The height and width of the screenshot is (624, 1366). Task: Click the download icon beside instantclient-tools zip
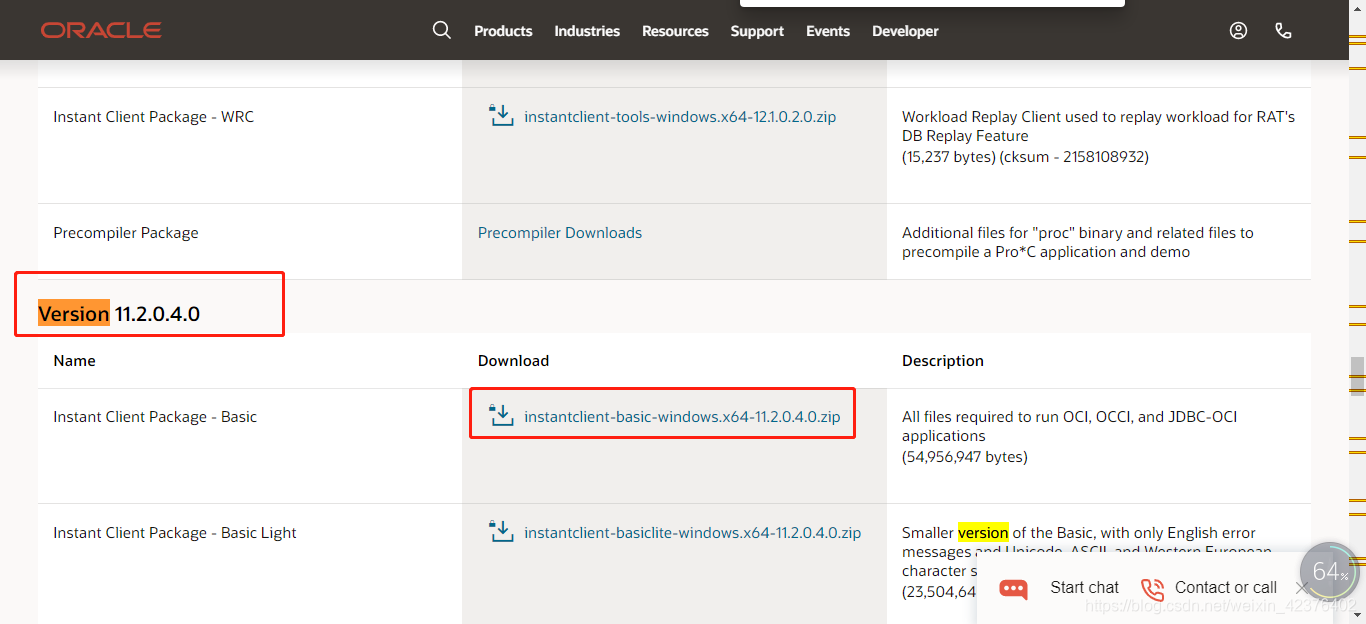[501, 115]
